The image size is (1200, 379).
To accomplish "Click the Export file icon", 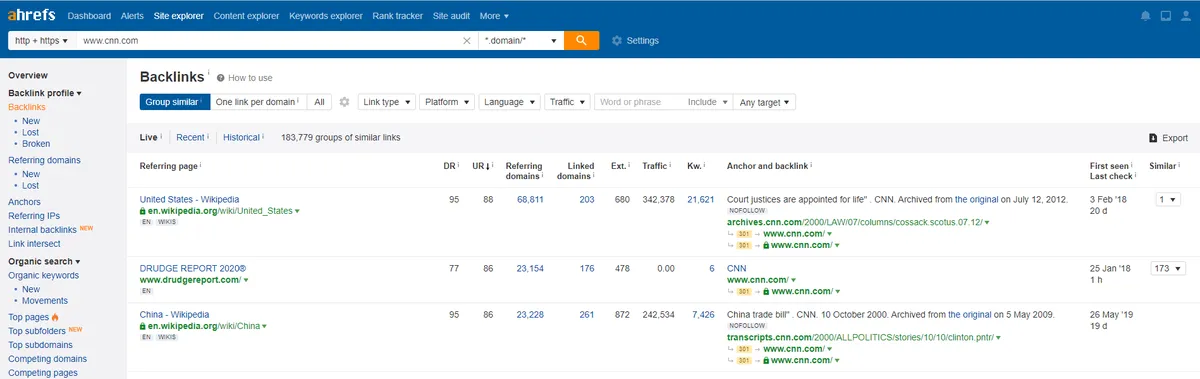I will (x=1153, y=138).
